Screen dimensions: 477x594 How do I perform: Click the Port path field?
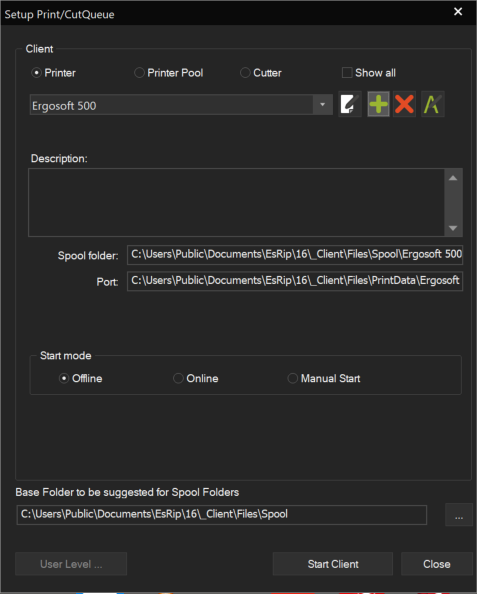click(x=295, y=281)
